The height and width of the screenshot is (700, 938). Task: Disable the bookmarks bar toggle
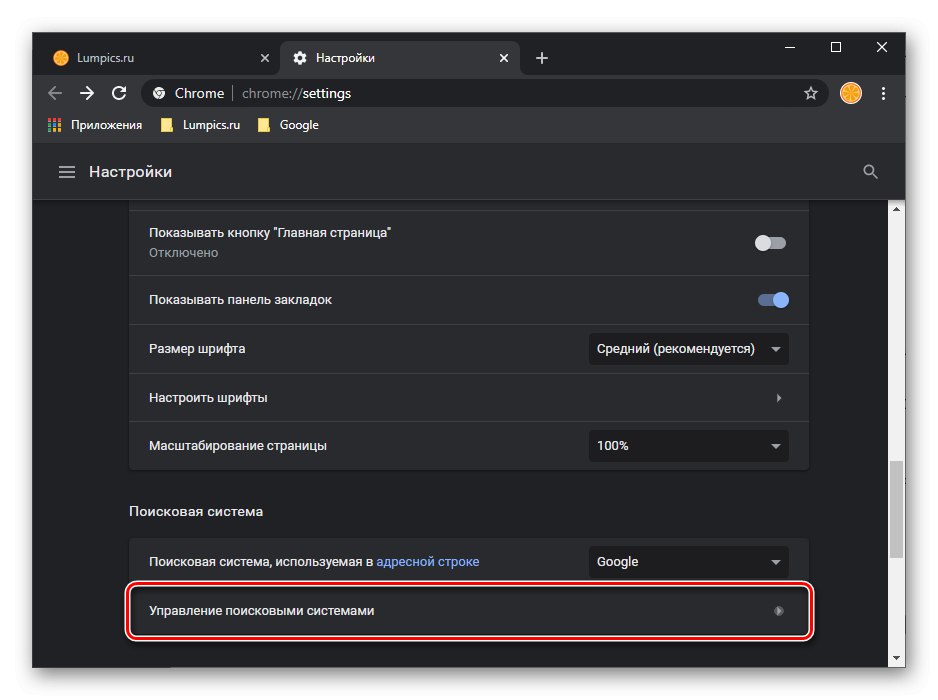tap(773, 299)
